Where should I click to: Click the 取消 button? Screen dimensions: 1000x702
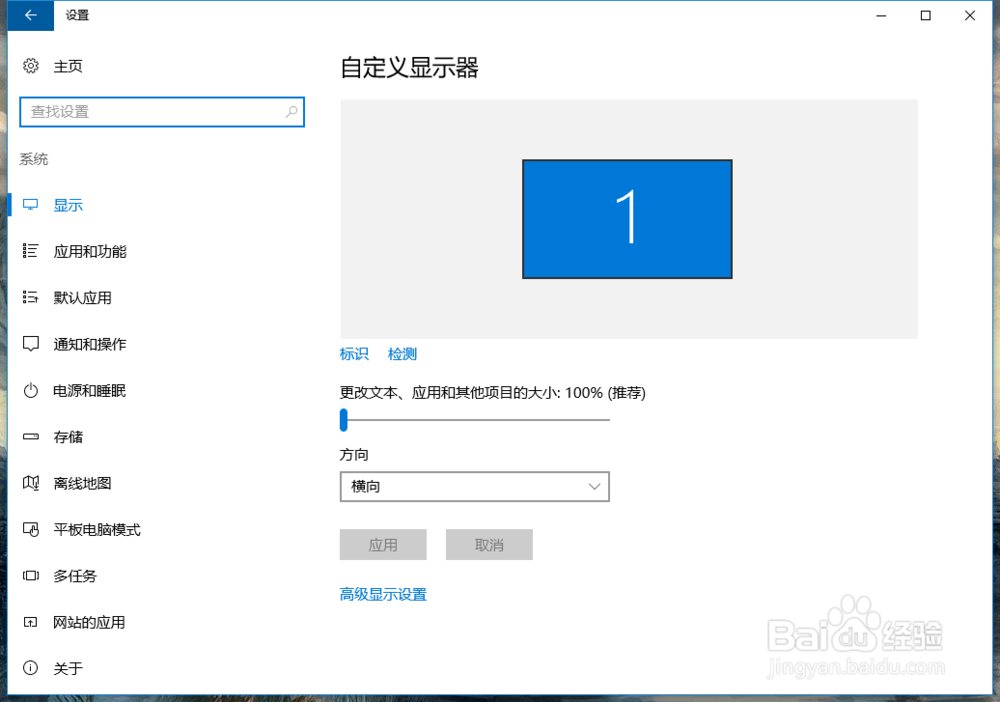point(489,545)
